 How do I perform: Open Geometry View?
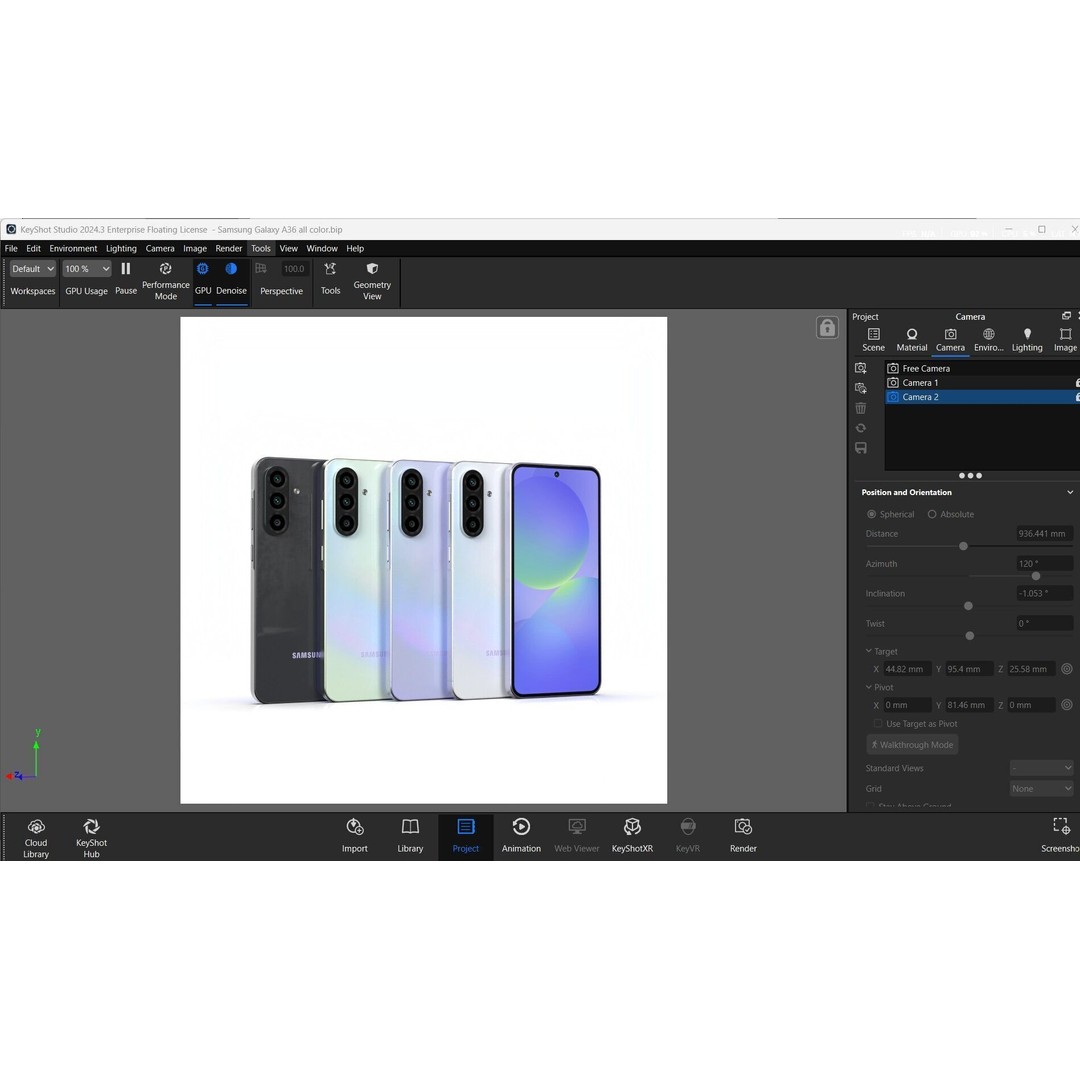pos(372,281)
